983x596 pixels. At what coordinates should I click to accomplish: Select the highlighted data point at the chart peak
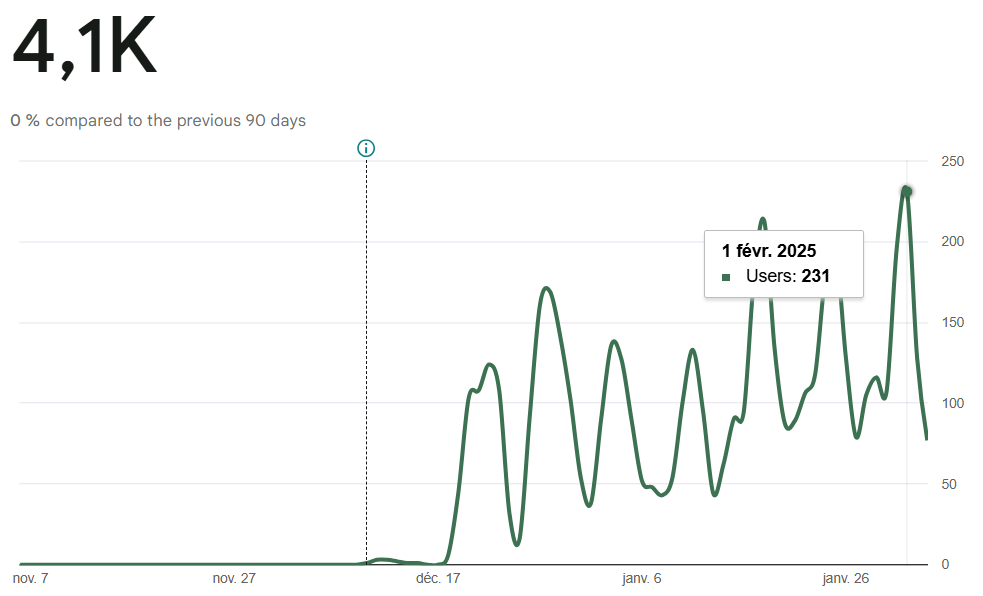(906, 190)
